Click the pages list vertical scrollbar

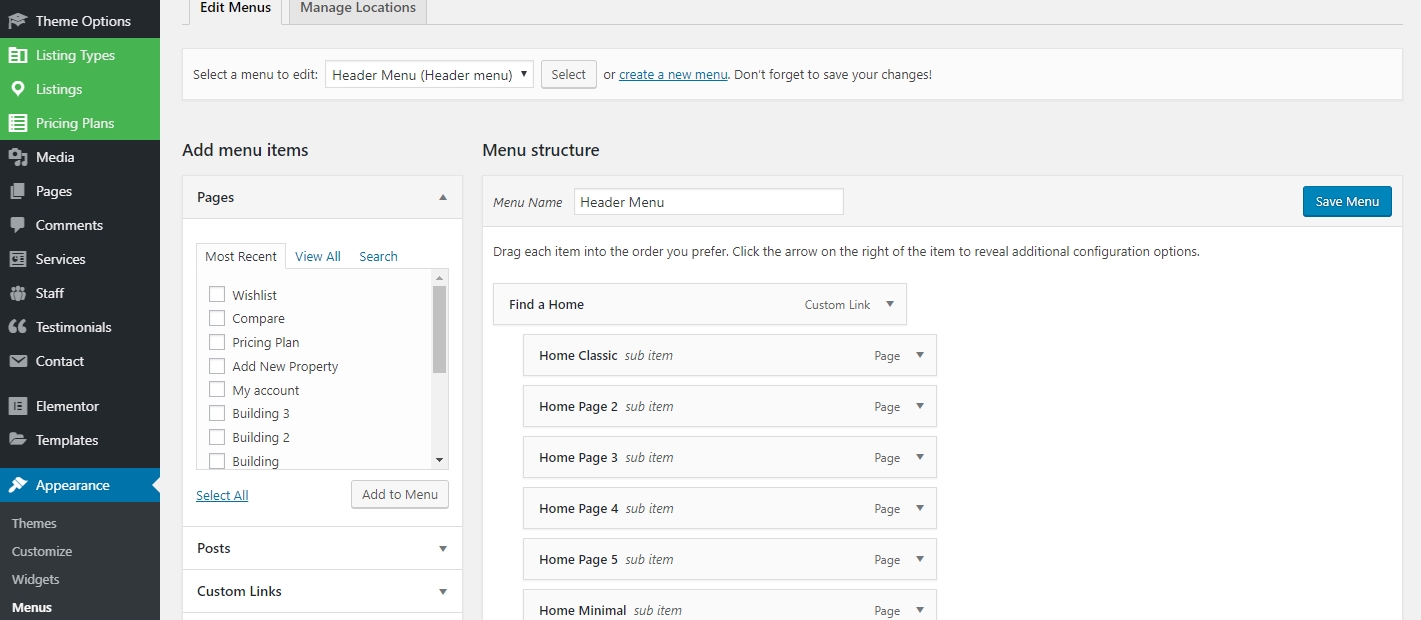pos(439,330)
